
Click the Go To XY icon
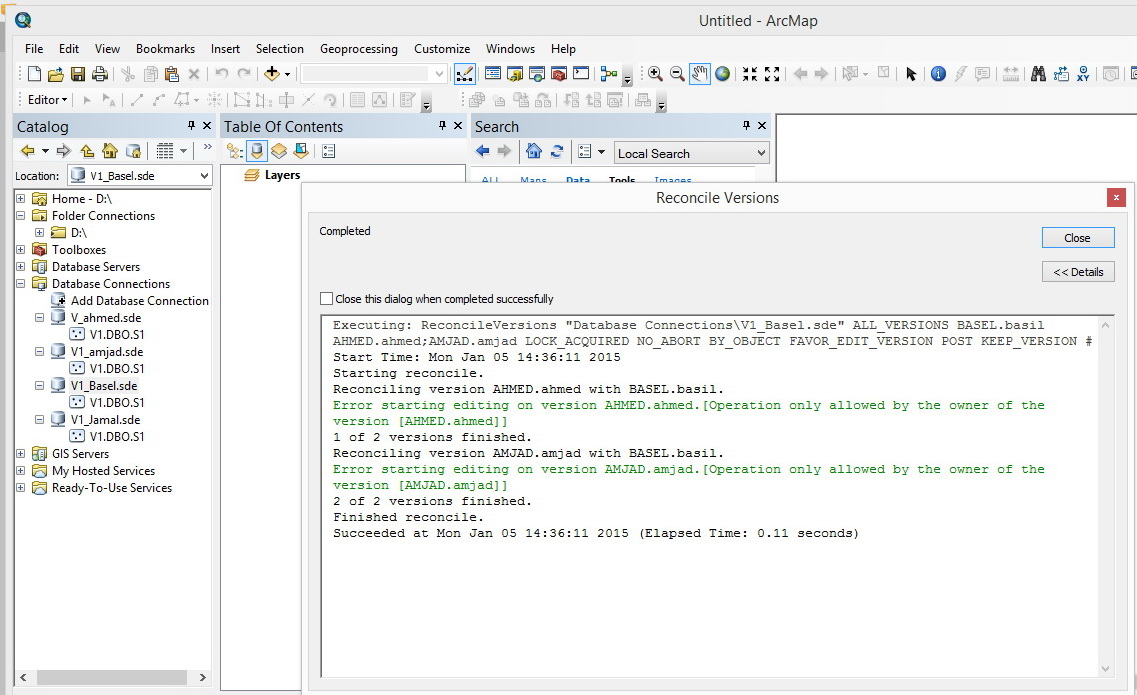point(1083,74)
